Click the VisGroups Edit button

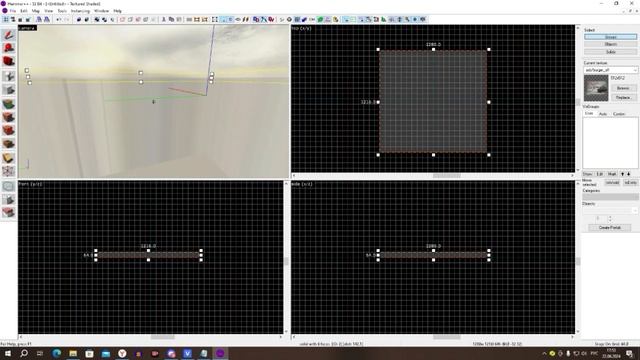pos(600,174)
